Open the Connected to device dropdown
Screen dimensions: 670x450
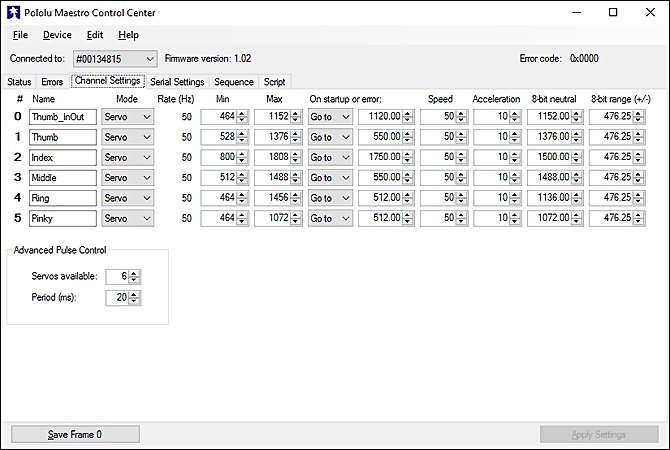point(115,59)
